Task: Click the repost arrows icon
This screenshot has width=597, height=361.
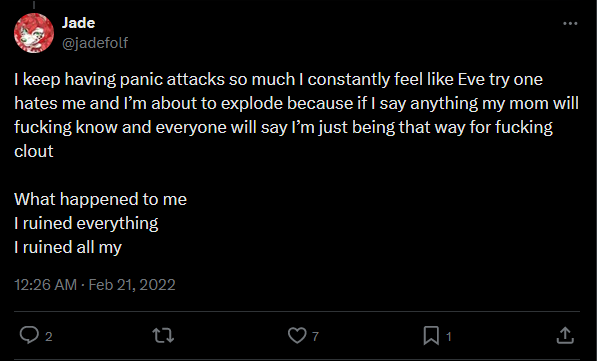Action: point(163,335)
